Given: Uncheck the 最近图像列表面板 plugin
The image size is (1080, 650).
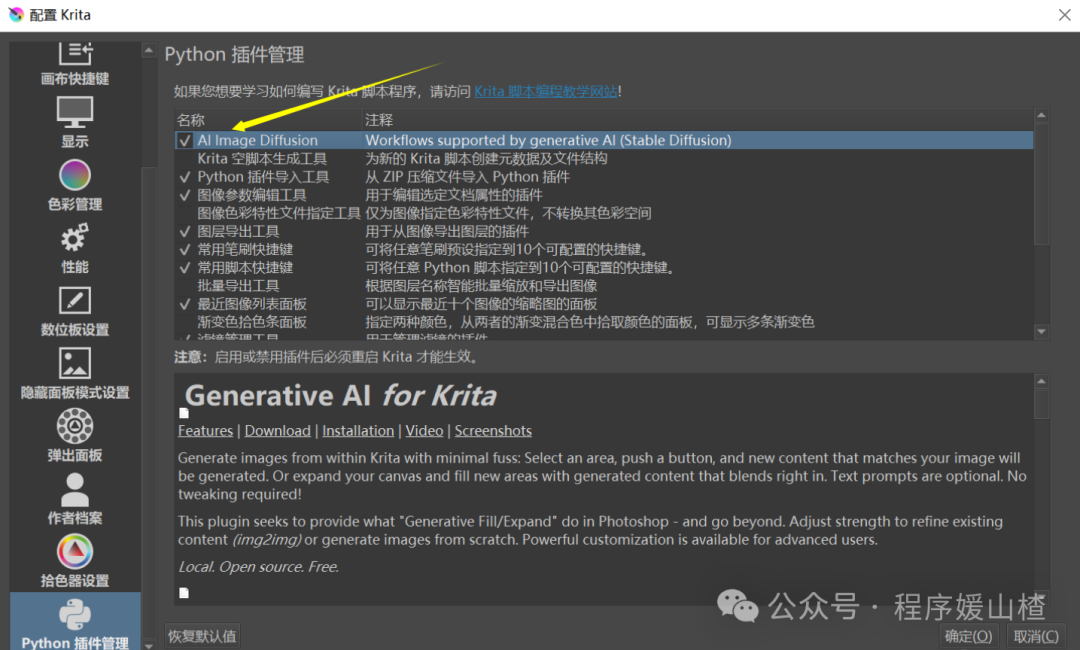Looking at the screenshot, I should tap(185, 304).
